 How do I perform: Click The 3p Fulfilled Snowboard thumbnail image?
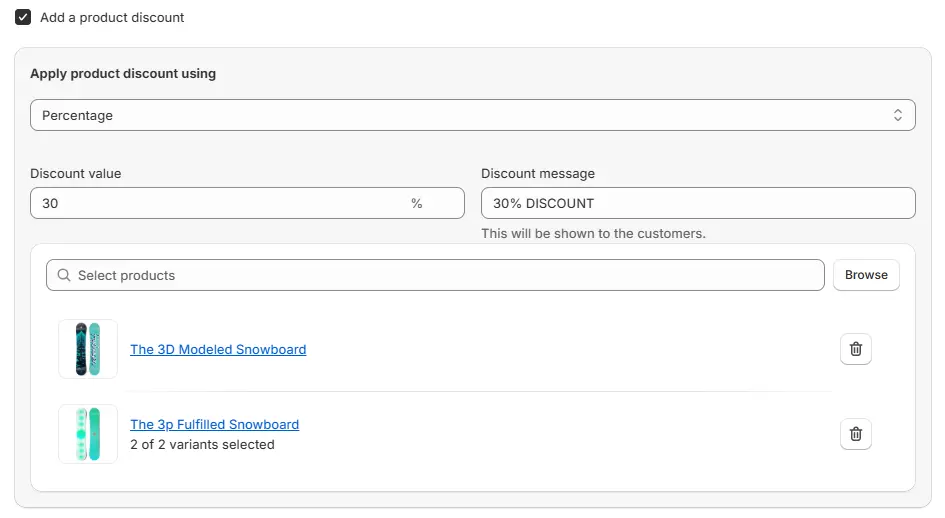point(88,434)
